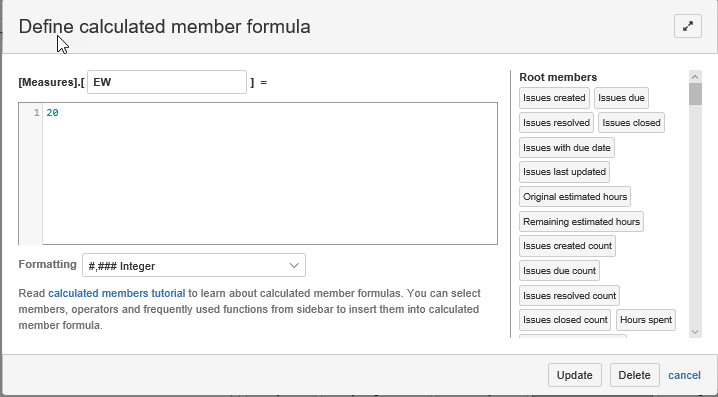Viewport: 718px width, 397px height.
Task: Insert the Issues closed member
Action: (631, 123)
